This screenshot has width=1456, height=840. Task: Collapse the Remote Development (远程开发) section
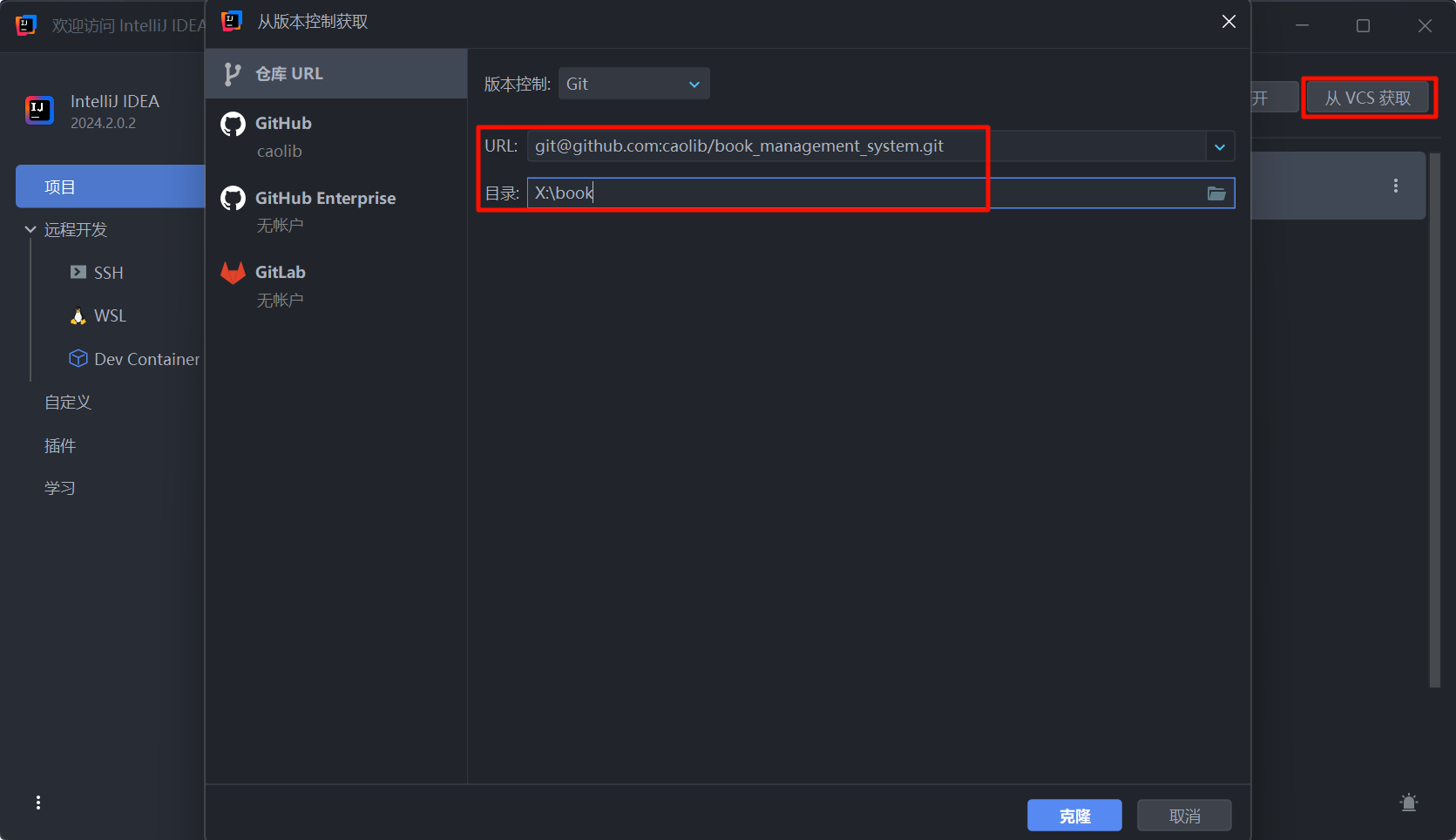30,230
